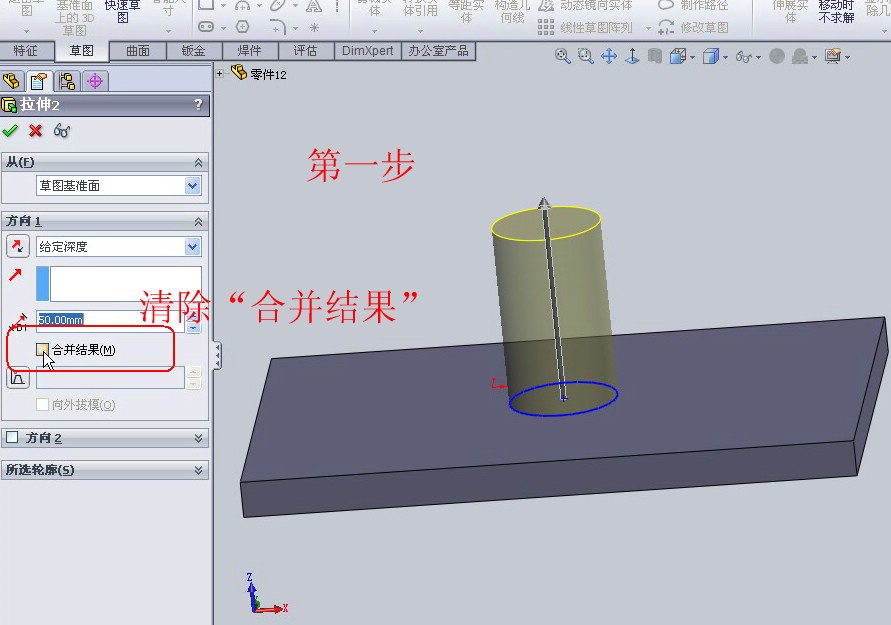The height and width of the screenshot is (625, 891).
Task: Click the 零件12 part name in the tree
Action: 268,74
